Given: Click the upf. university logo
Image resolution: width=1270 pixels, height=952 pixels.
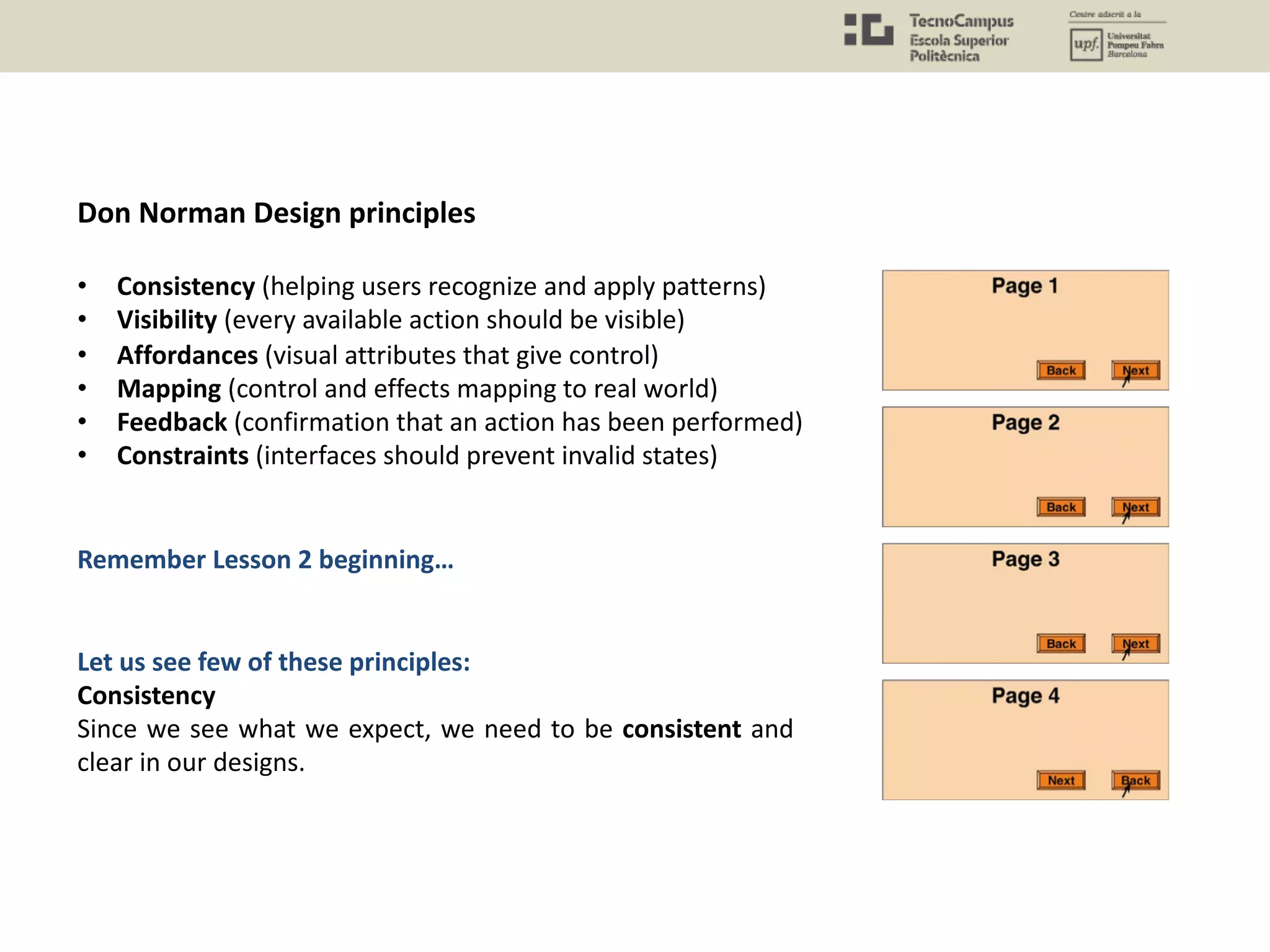Looking at the screenshot, I should pos(1086,45).
